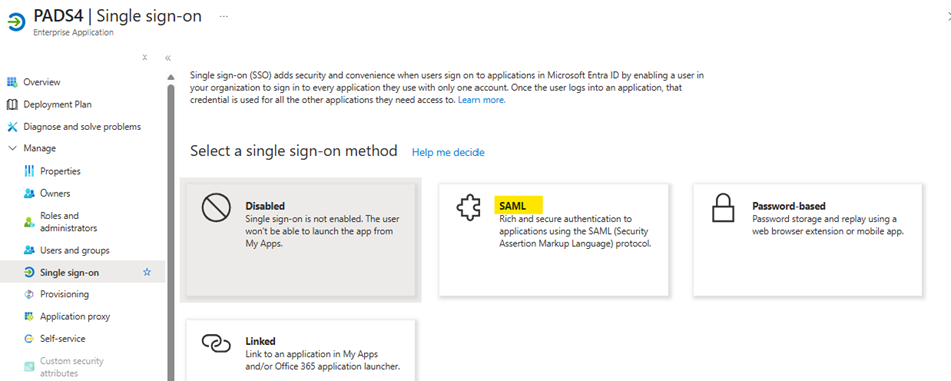Close the sidebar search with the X
This screenshot has height=381, width=951.
pos(145,58)
